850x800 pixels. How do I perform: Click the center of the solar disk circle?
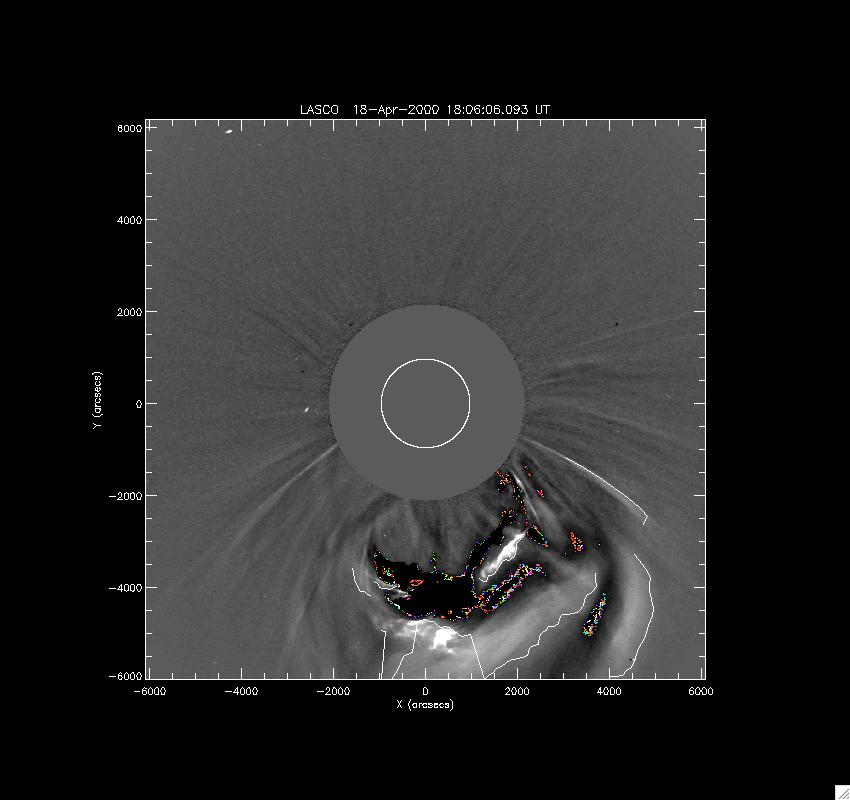click(425, 403)
